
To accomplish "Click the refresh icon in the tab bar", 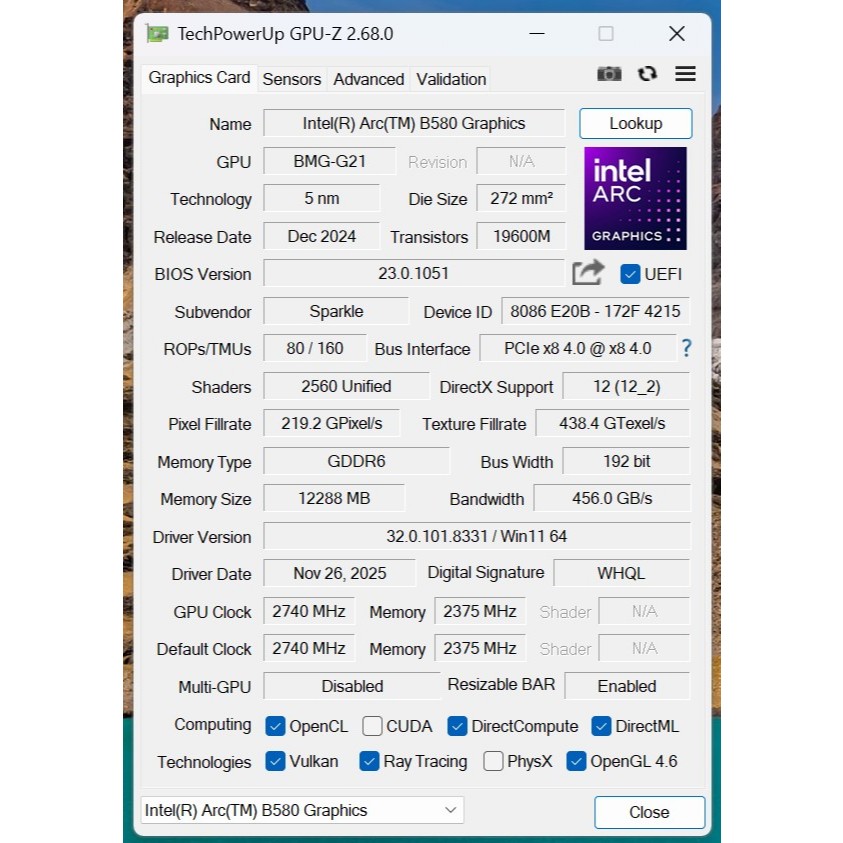I will click(647, 74).
